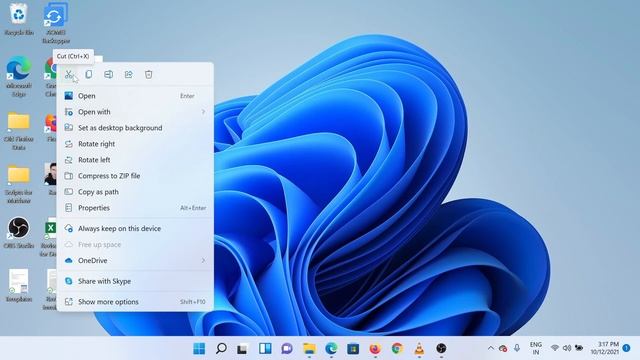Open Microsoft Edge from the taskbar
This screenshot has width=640, height=360.
tap(331, 349)
